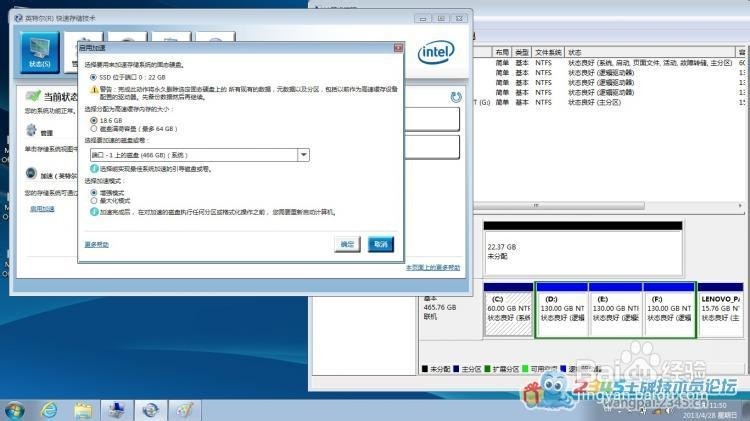This screenshot has width=750, height=421.
Task: Click the black 未分配 legend swatch
Action: coord(425,369)
